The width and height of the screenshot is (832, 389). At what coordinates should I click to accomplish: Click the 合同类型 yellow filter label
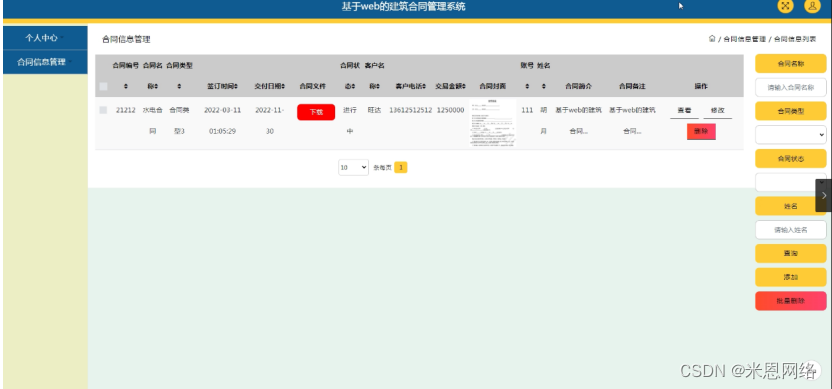pyautogui.click(x=791, y=111)
